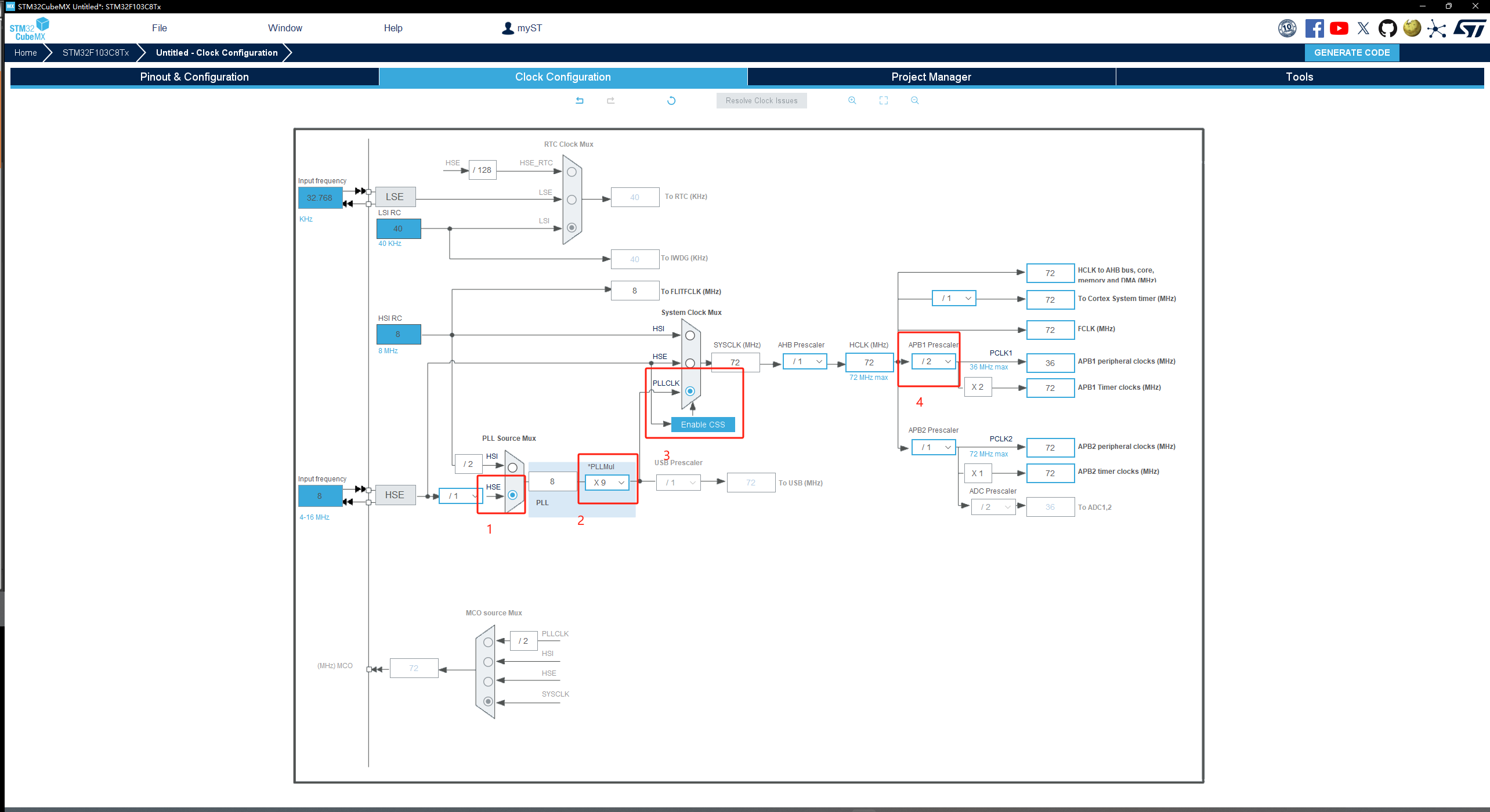Image resolution: width=1490 pixels, height=812 pixels.
Task: Zoom in on the clock diagram
Action: click(x=852, y=100)
